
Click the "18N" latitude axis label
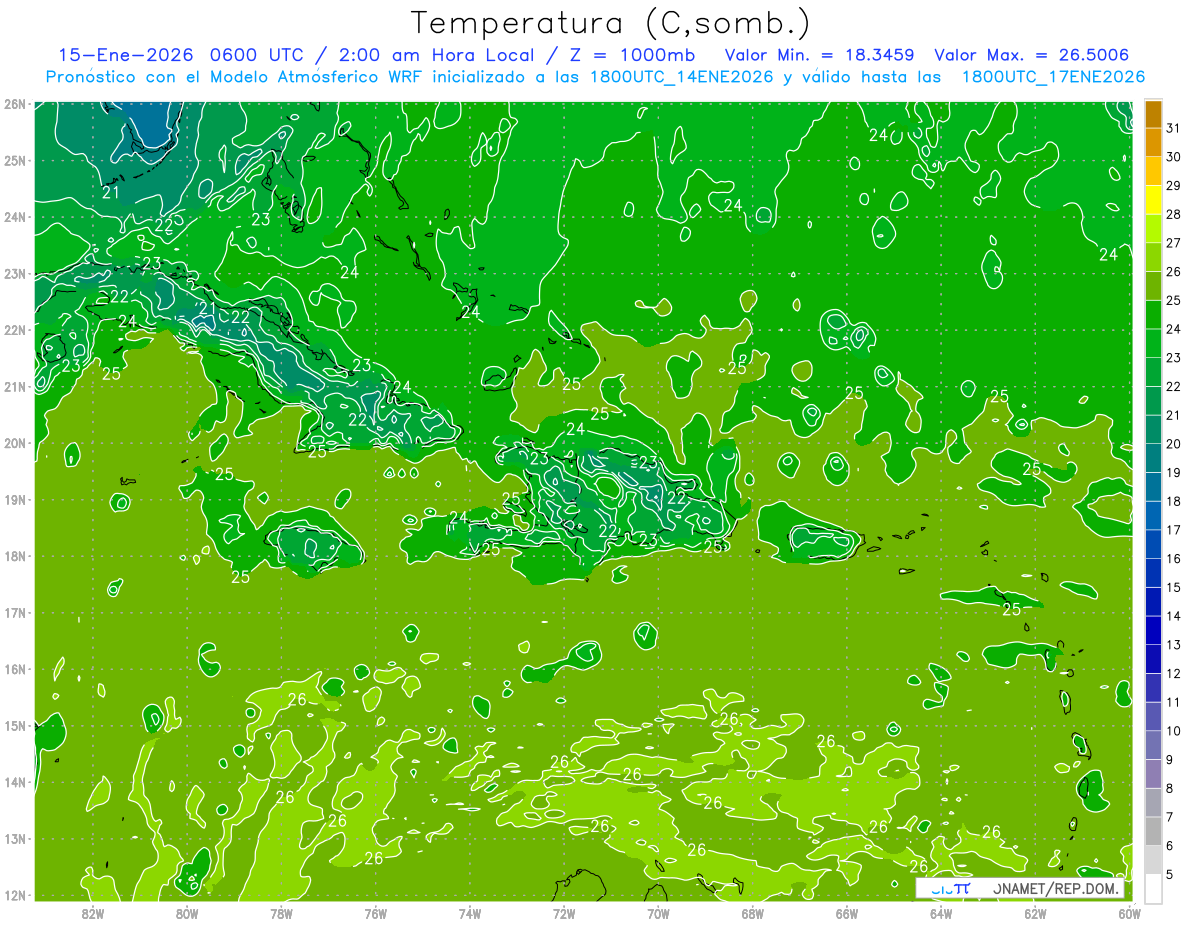(x=15, y=556)
